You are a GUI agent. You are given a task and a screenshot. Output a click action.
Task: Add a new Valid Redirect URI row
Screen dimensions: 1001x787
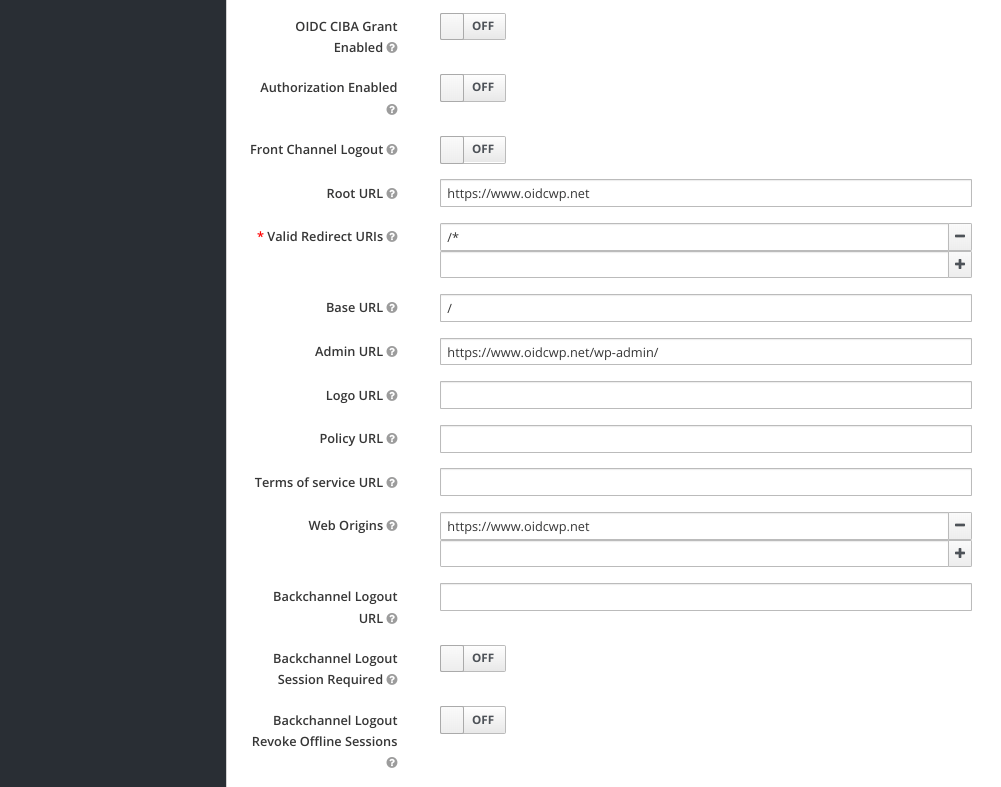959,264
